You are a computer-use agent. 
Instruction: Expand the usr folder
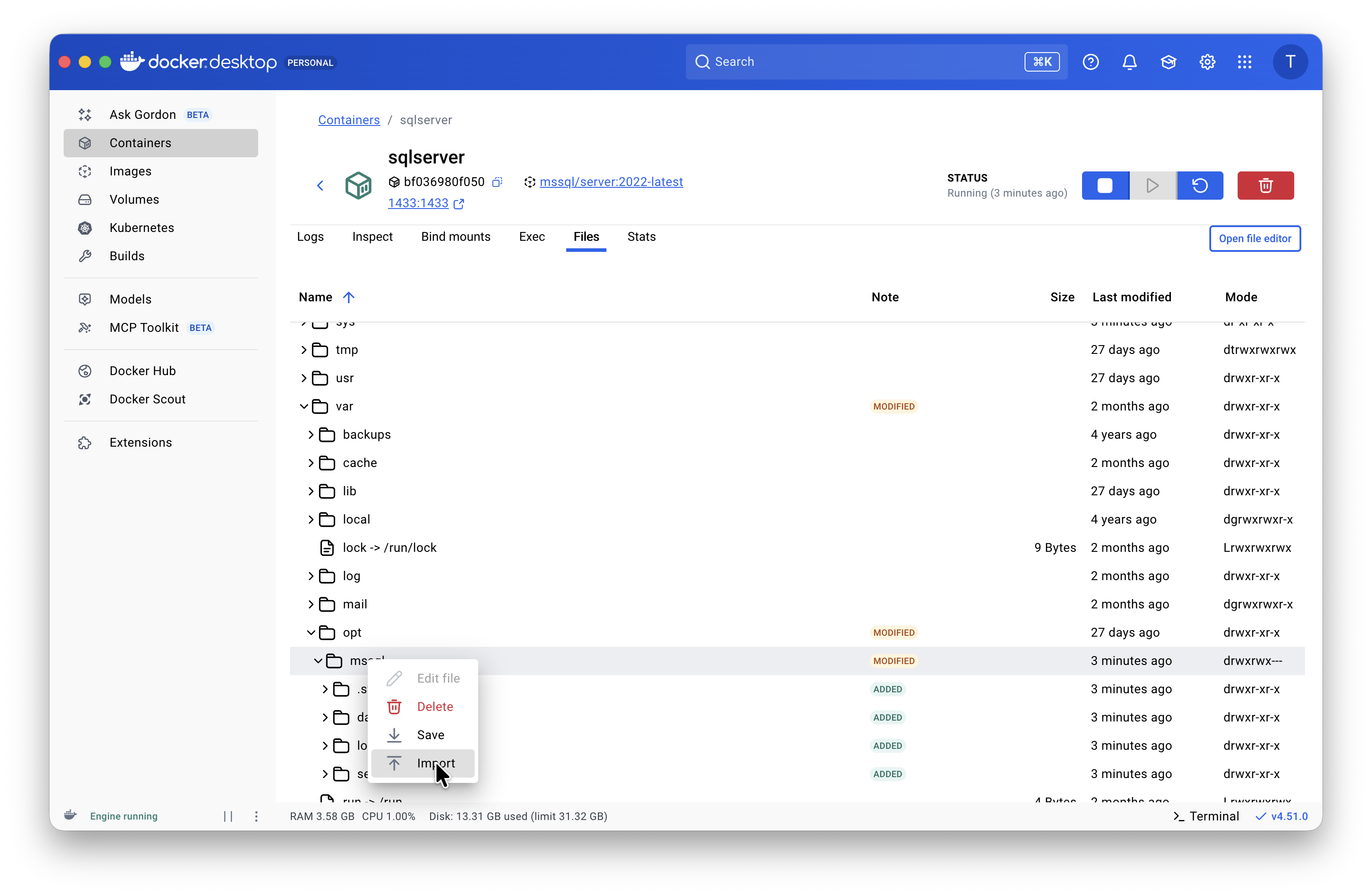tap(304, 378)
